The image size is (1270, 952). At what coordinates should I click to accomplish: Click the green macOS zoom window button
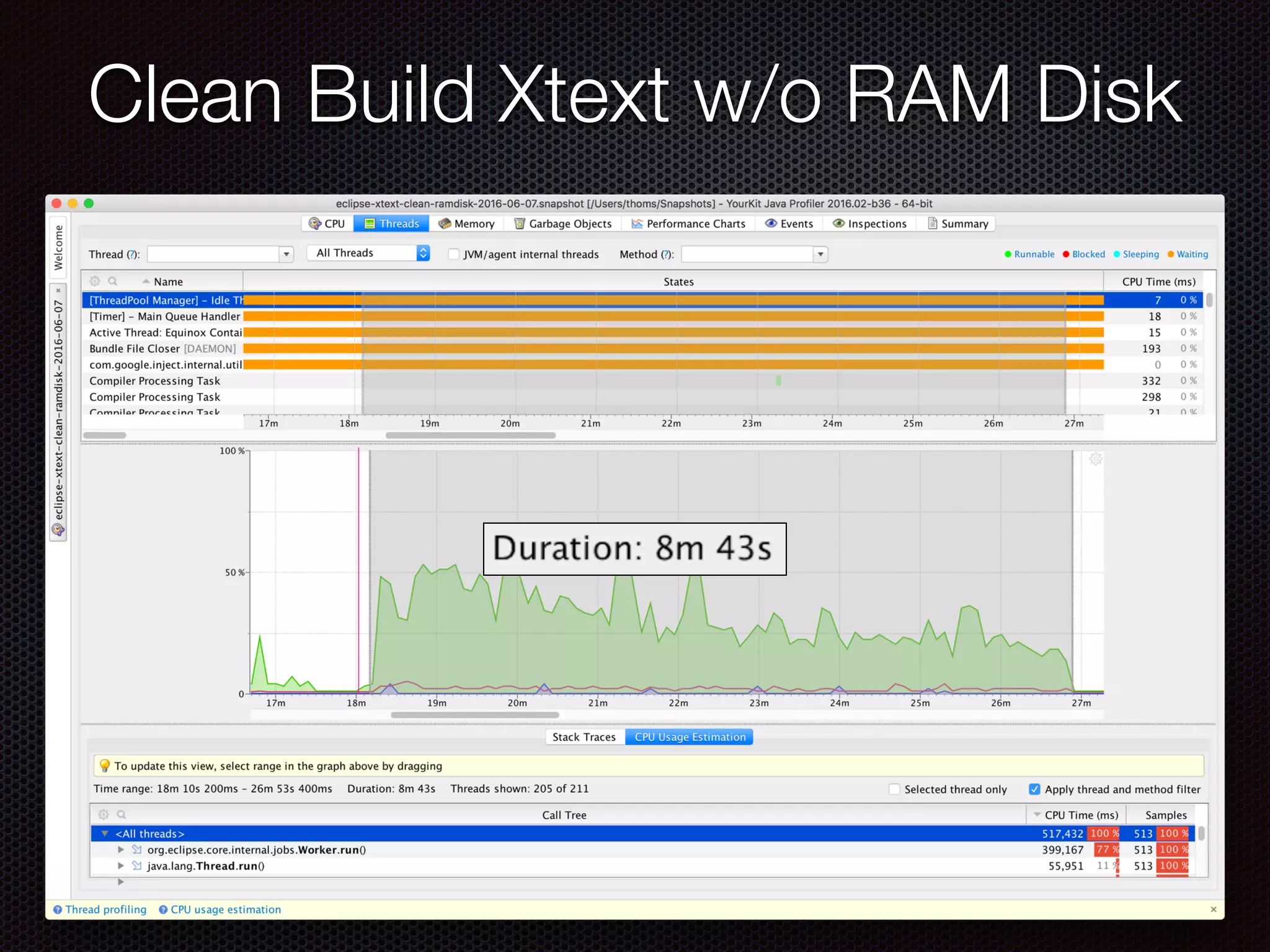click(89, 203)
